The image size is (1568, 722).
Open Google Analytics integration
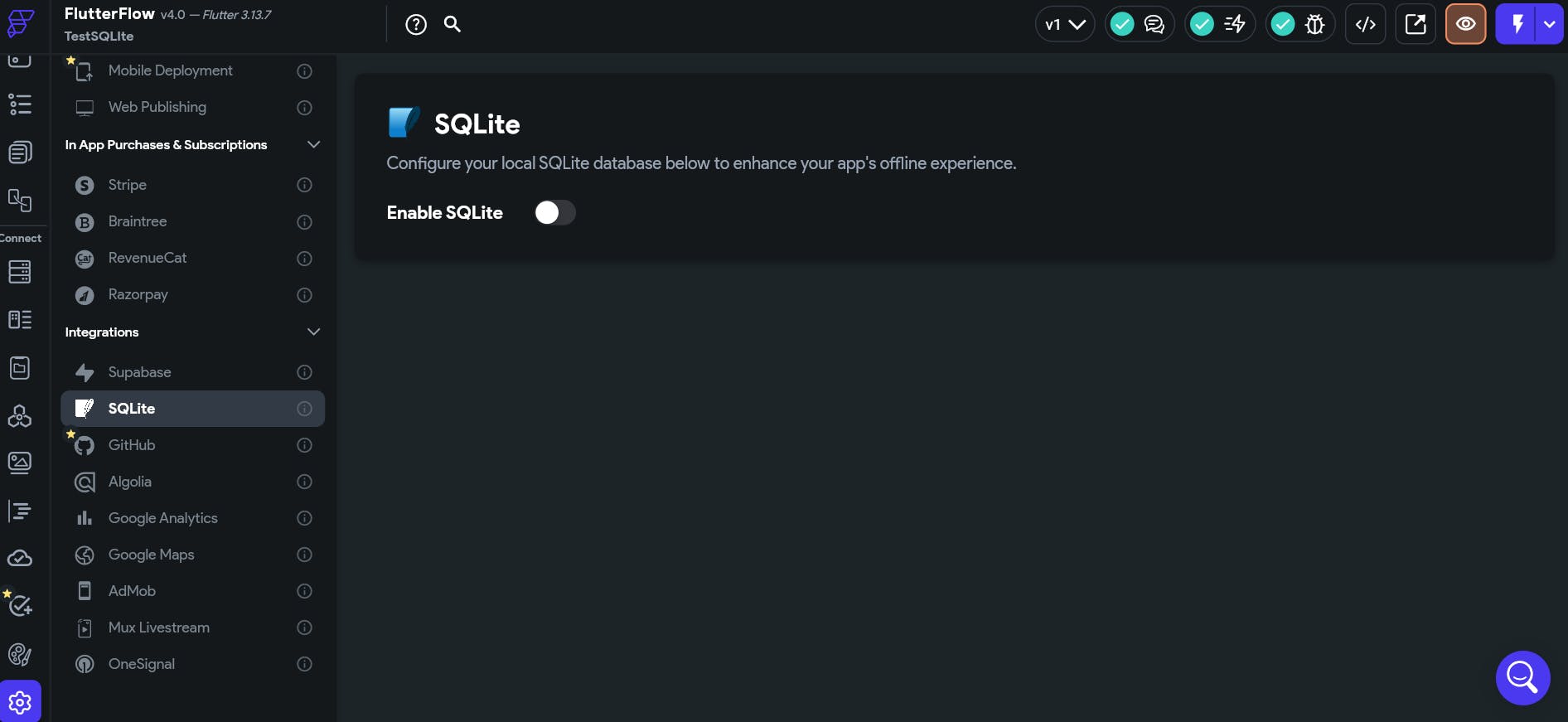pos(162,518)
